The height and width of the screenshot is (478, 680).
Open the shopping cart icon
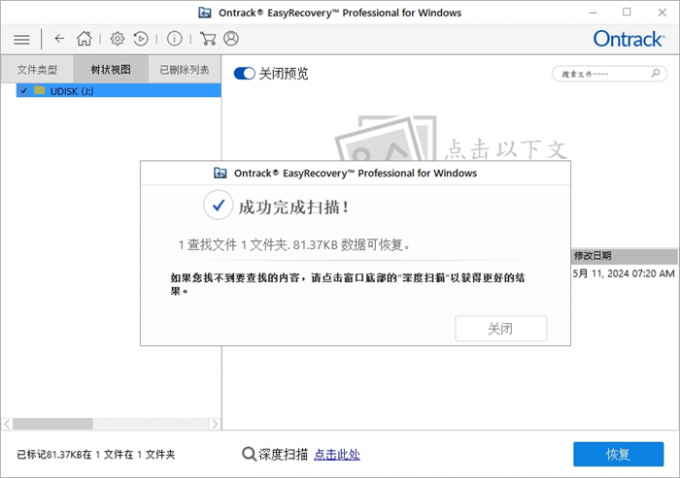coord(208,39)
